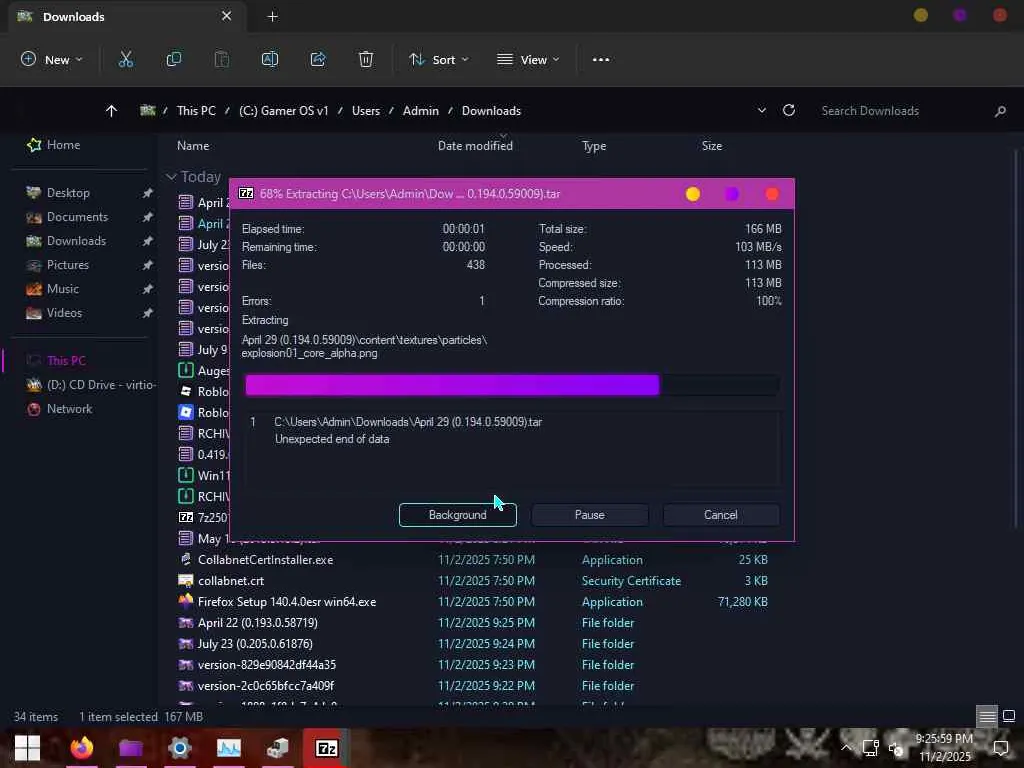Refresh the Downloads folder view

[789, 110]
